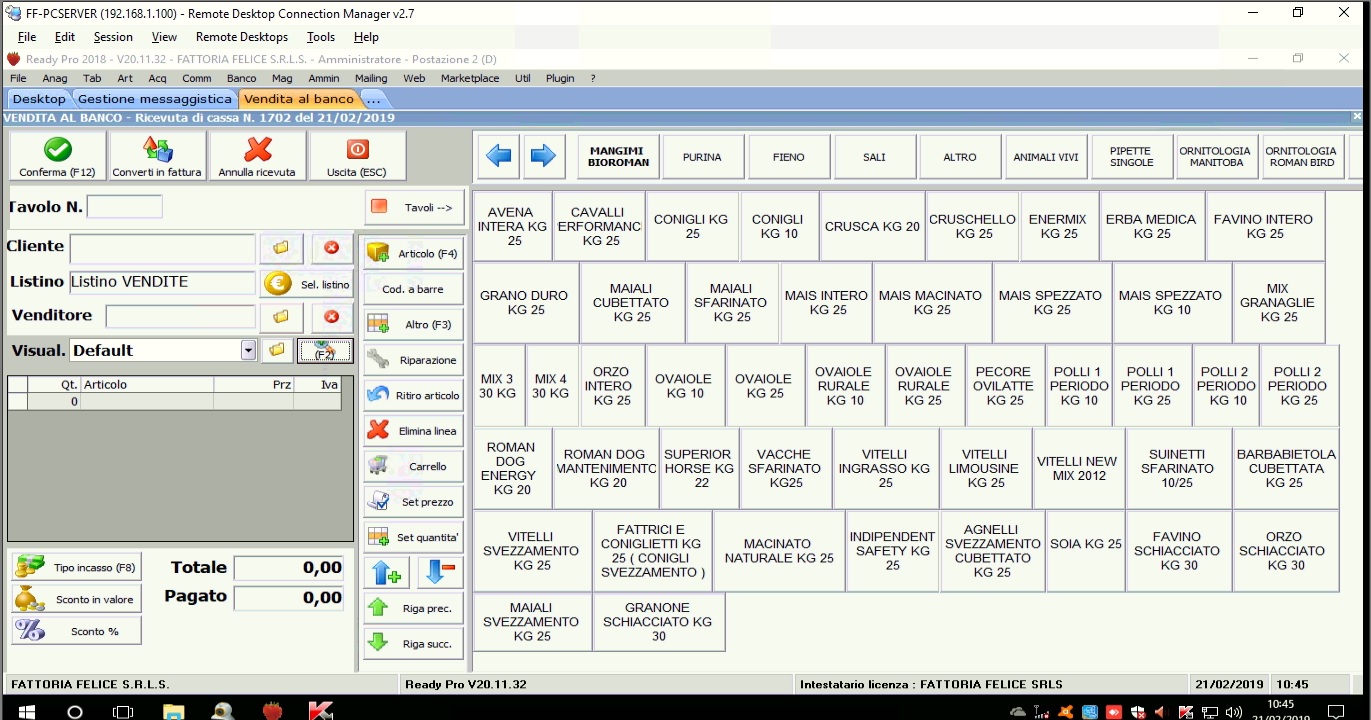Exit with the Uscita (ESC) button
Image resolution: width=1371 pixels, height=720 pixels.
click(x=357, y=157)
